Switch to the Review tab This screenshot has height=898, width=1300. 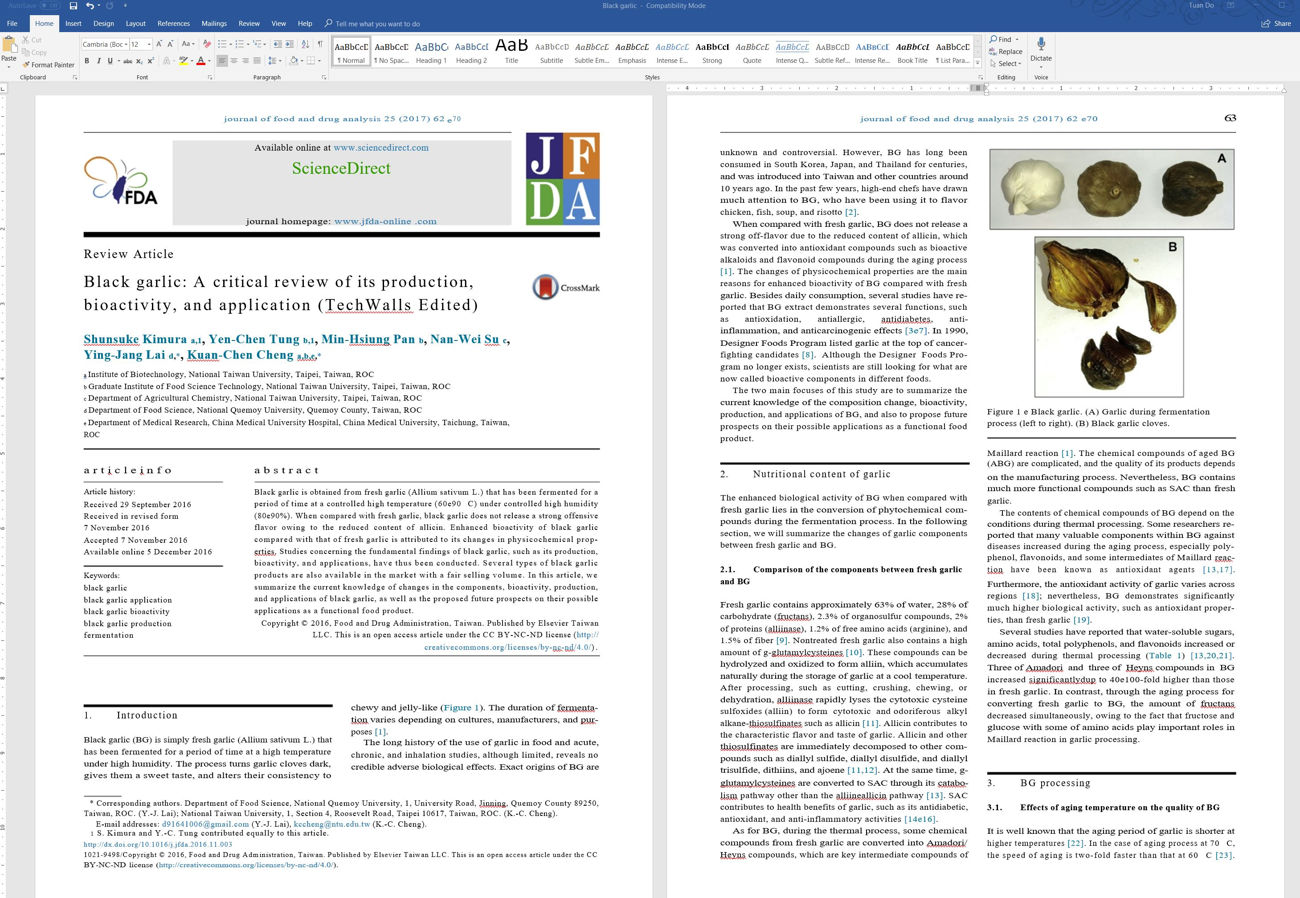pyautogui.click(x=249, y=23)
